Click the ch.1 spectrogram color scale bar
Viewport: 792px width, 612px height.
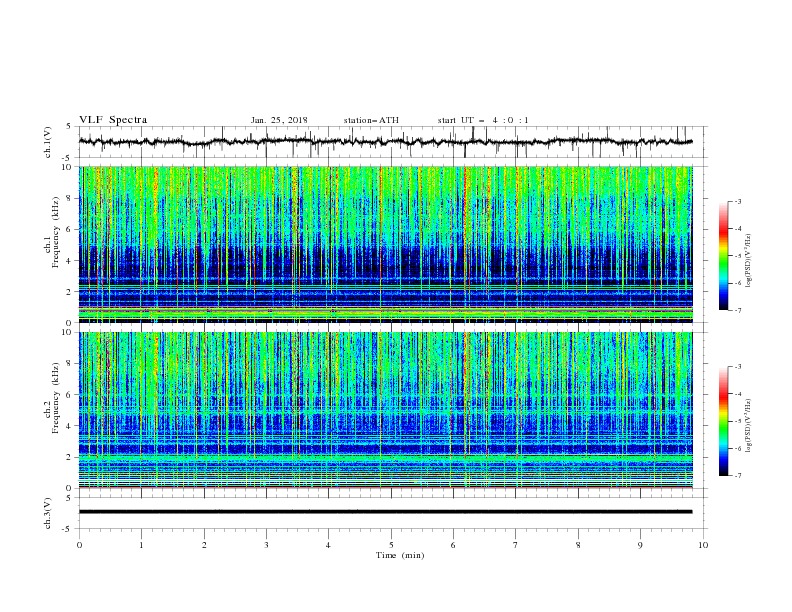[723, 256]
